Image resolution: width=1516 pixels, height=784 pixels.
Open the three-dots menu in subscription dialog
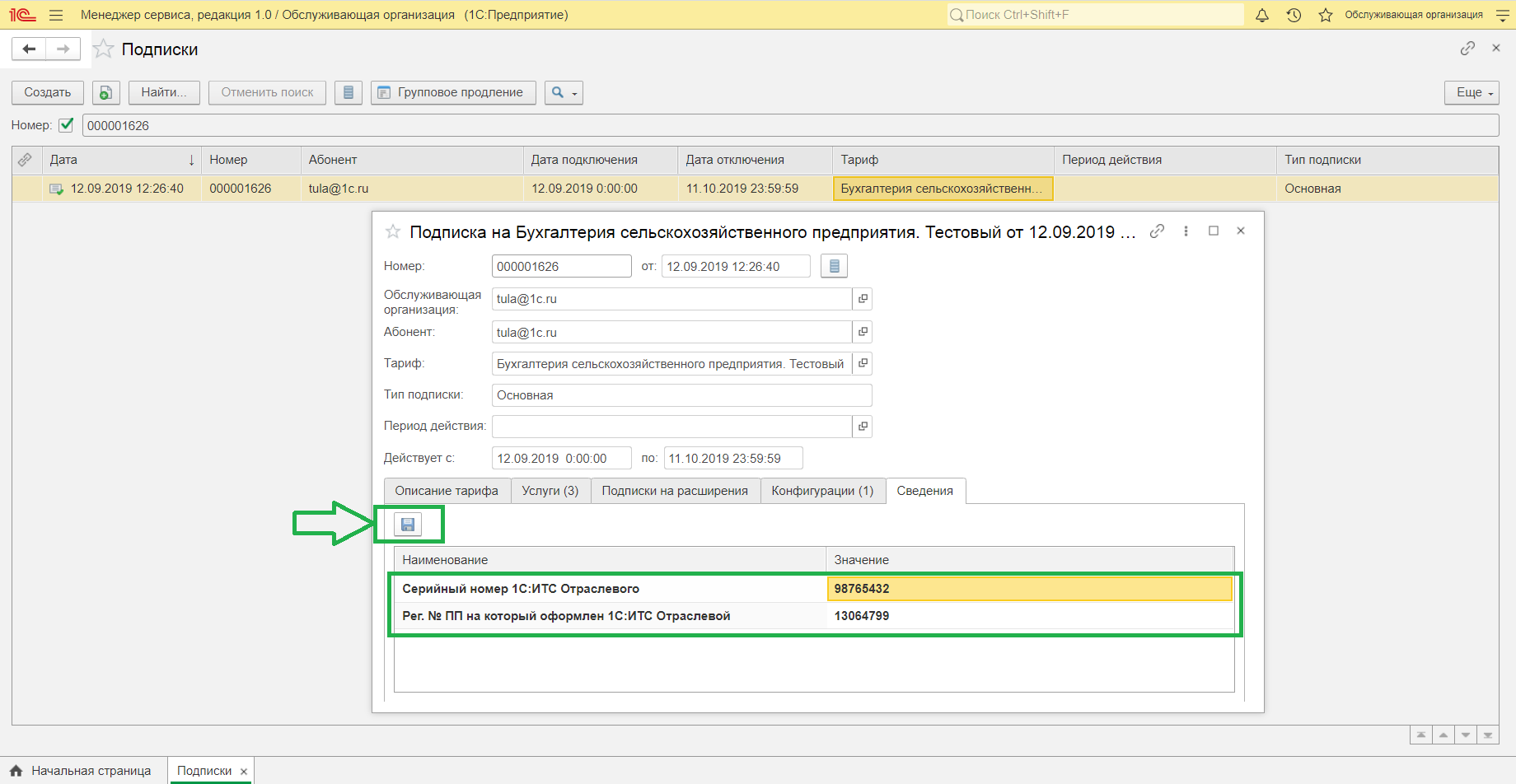pyautogui.click(x=1186, y=231)
